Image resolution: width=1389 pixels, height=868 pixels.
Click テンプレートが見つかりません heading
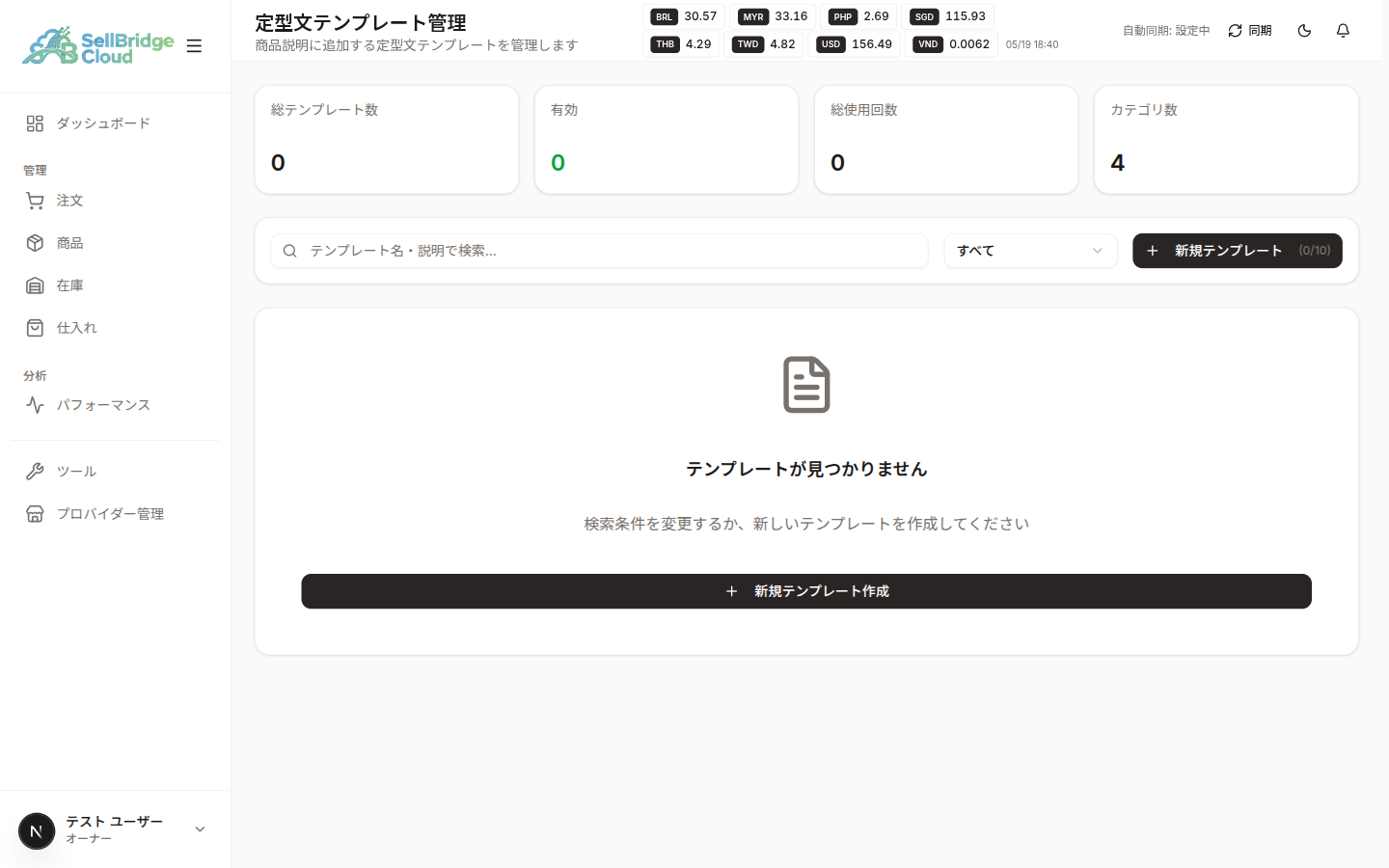(806, 469)
